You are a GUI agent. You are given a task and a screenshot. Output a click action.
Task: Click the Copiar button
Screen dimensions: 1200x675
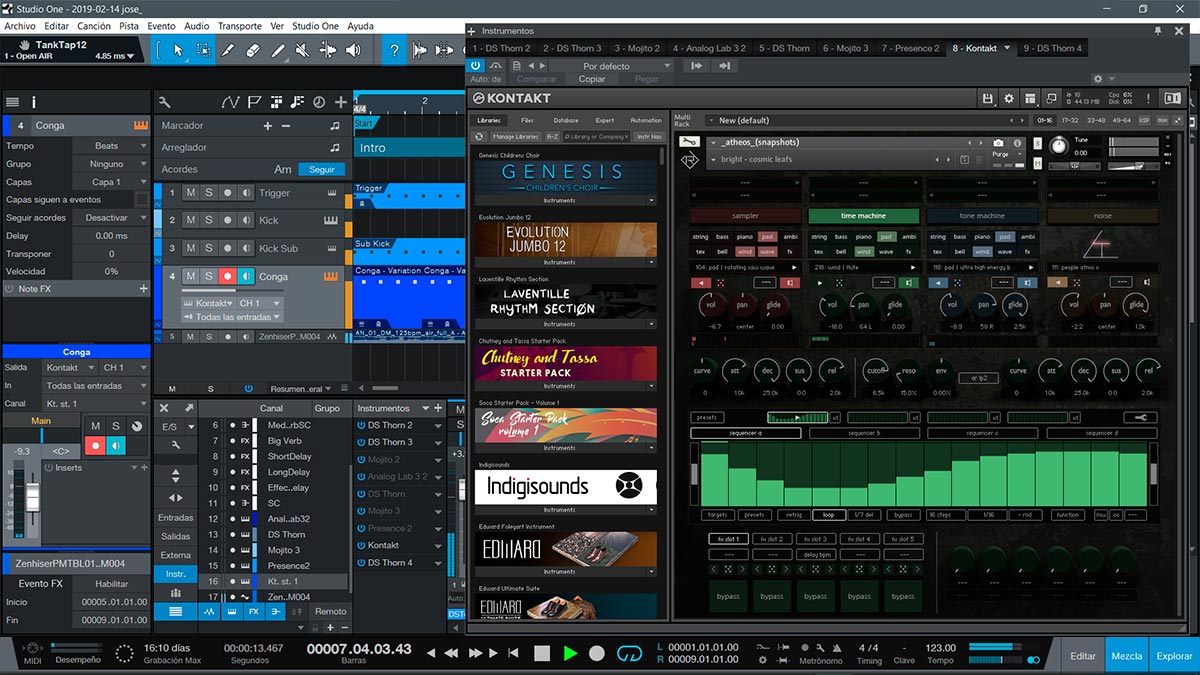tap(592, 79)
